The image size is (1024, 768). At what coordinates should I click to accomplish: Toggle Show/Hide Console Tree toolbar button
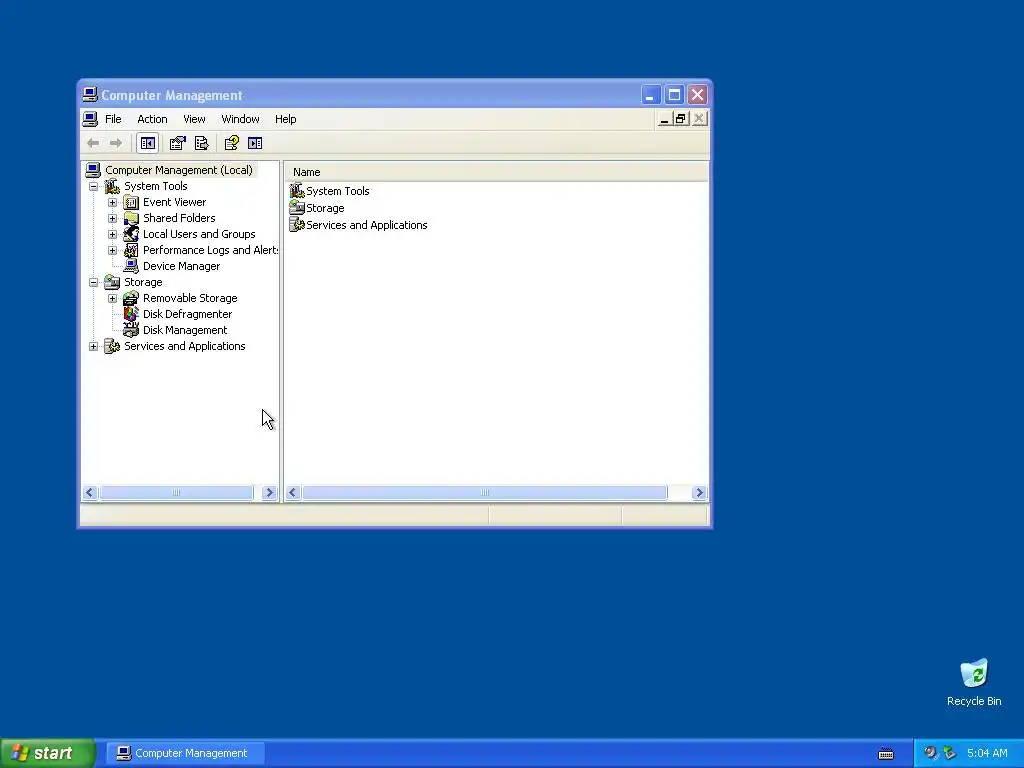click(148, 143)
